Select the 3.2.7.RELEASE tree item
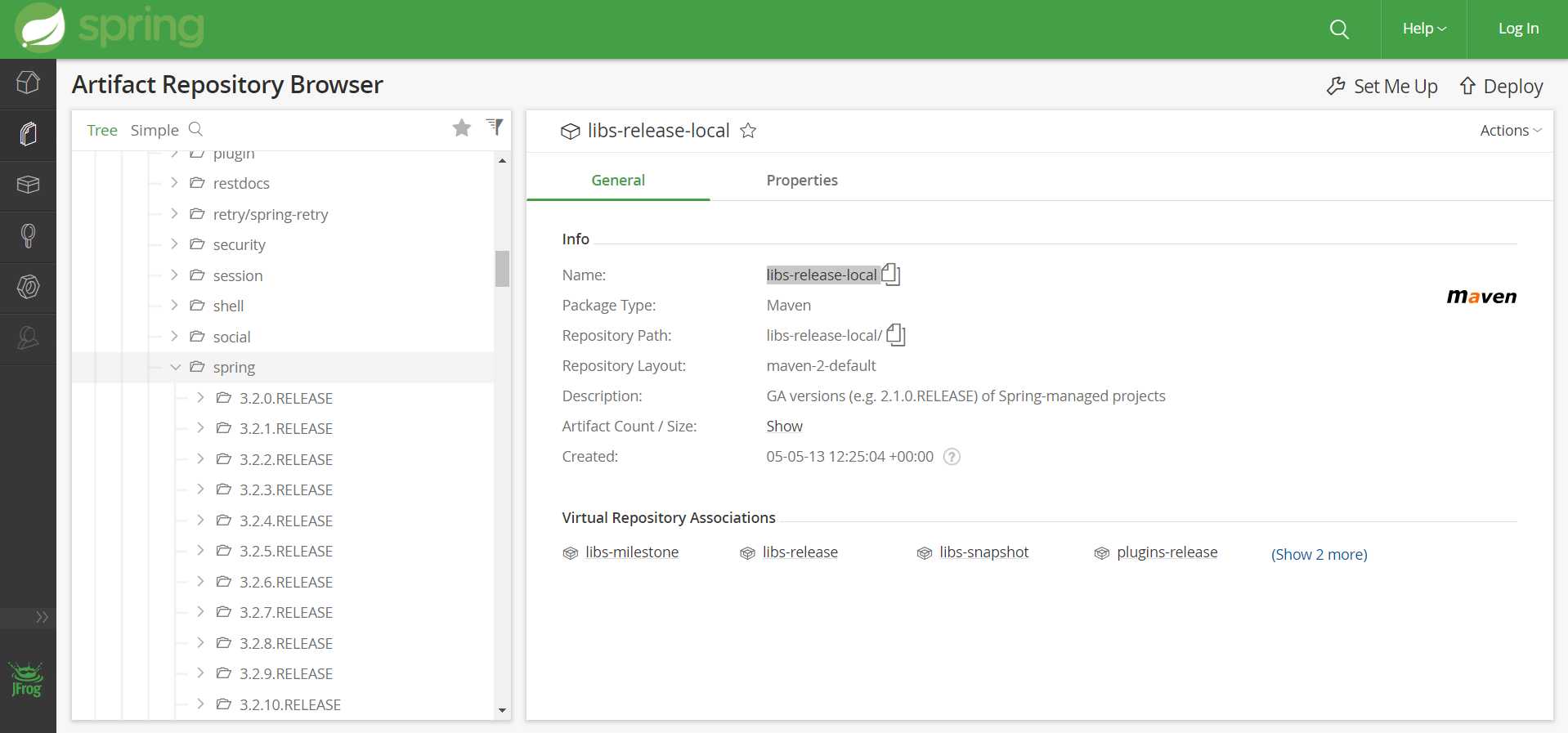Image resolution: width=1568 pixels, height=733 pixels. 286,612
